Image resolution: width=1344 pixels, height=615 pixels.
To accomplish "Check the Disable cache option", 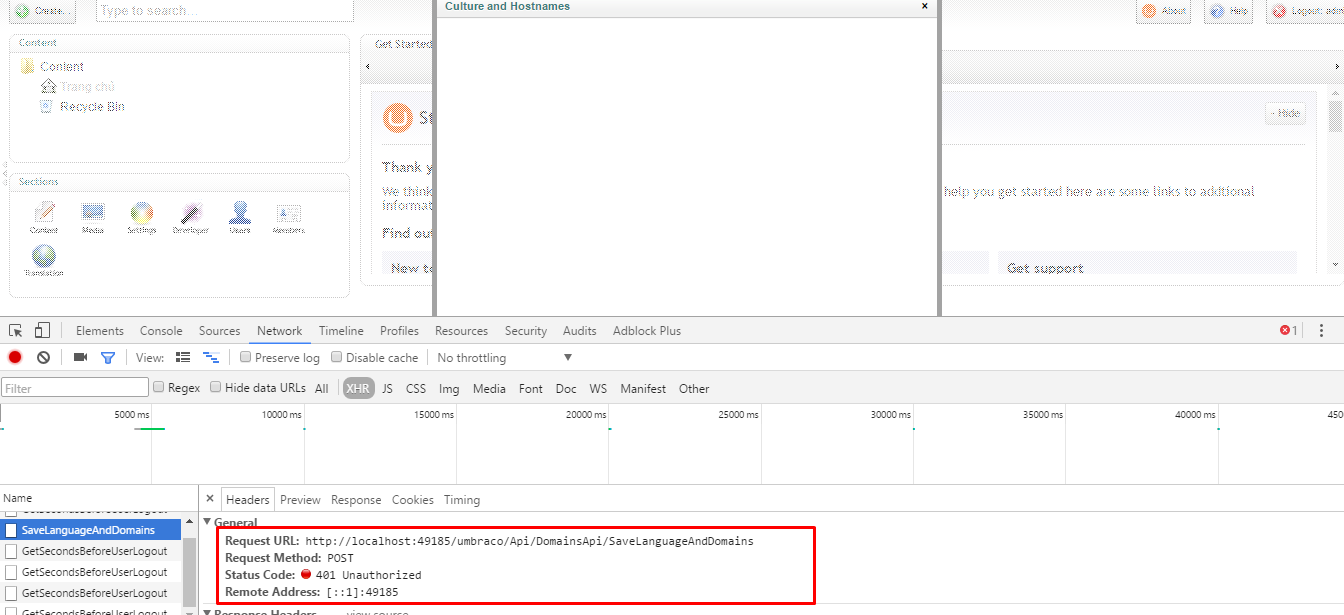I will click(338, 357).
